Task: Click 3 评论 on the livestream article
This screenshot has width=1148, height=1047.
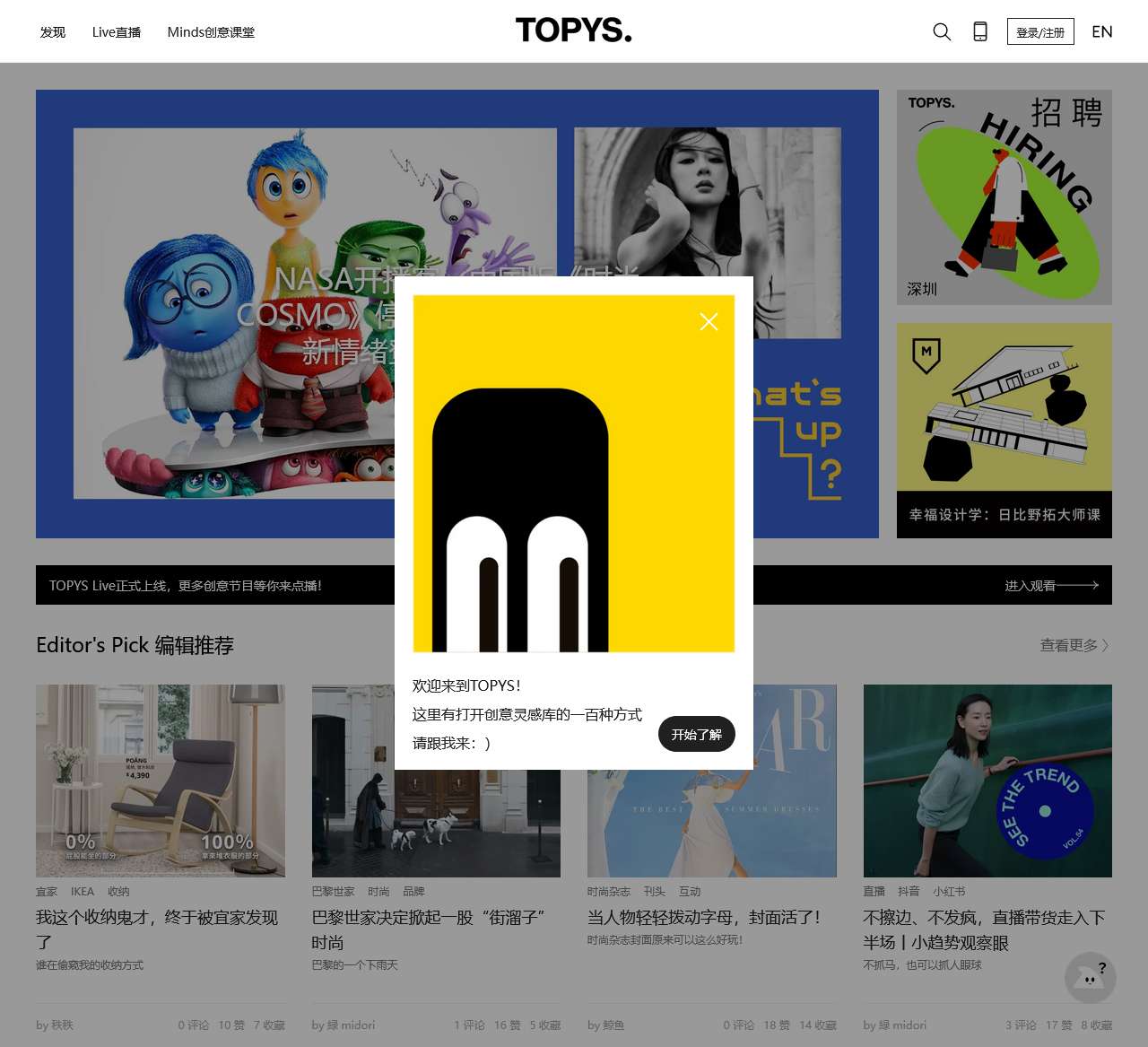Action: (x=1021, y=1025)
